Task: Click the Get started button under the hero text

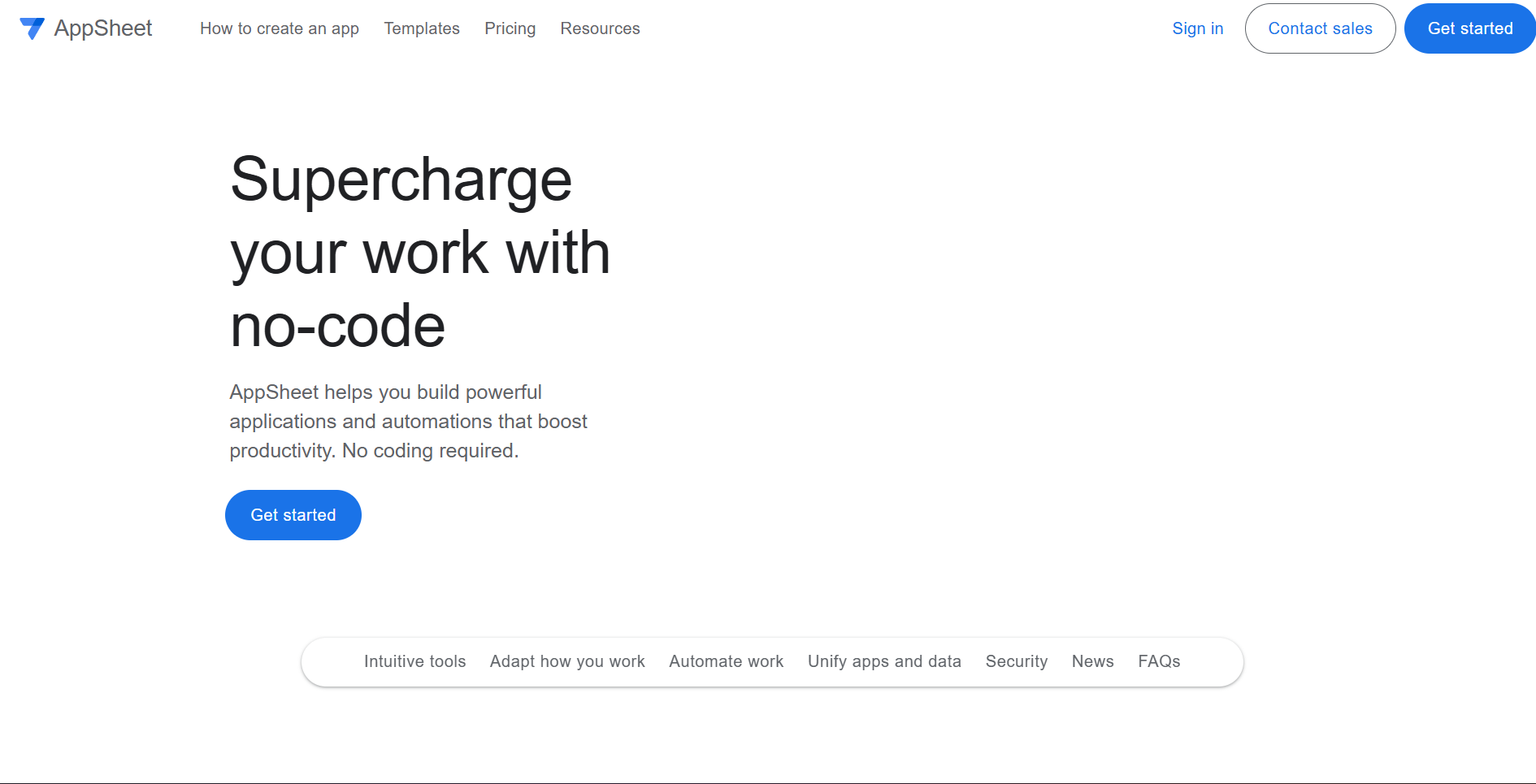Action: click(x=293, y=515)
